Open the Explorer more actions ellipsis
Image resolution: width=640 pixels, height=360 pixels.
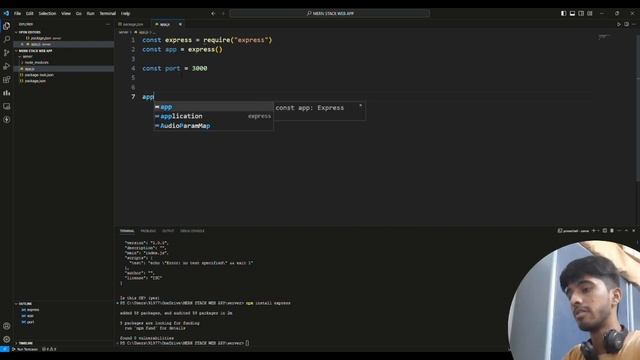108,24
